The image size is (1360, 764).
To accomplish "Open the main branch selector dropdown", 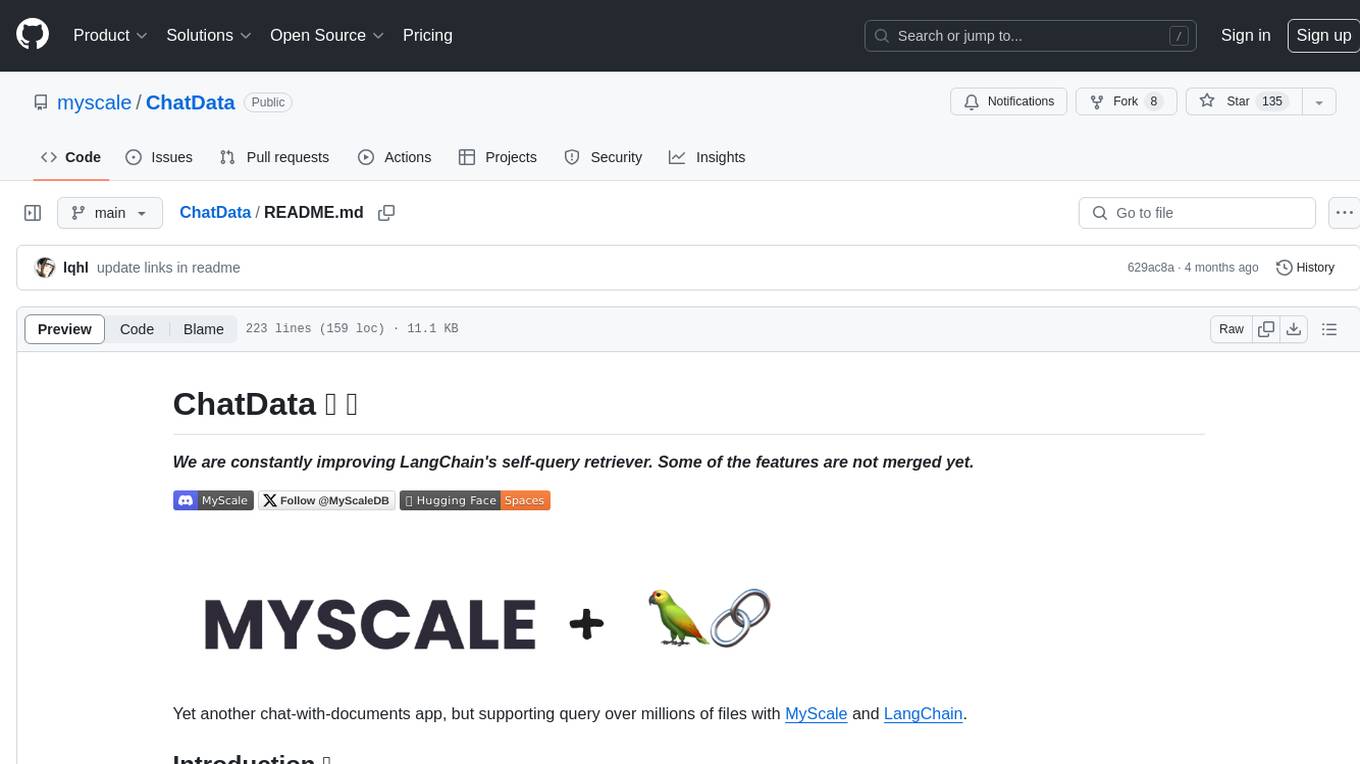I will click(x=110, y=213).
